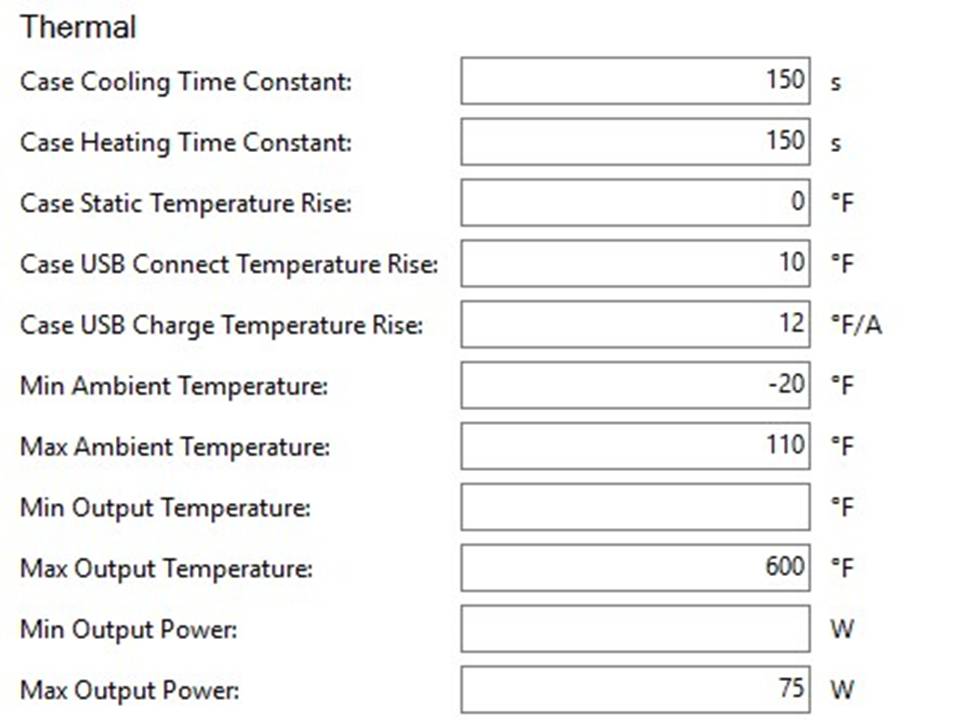Screen dimensions: 960x720
Task: Select the Max Output Power input field
Action: tap(635, 690)
